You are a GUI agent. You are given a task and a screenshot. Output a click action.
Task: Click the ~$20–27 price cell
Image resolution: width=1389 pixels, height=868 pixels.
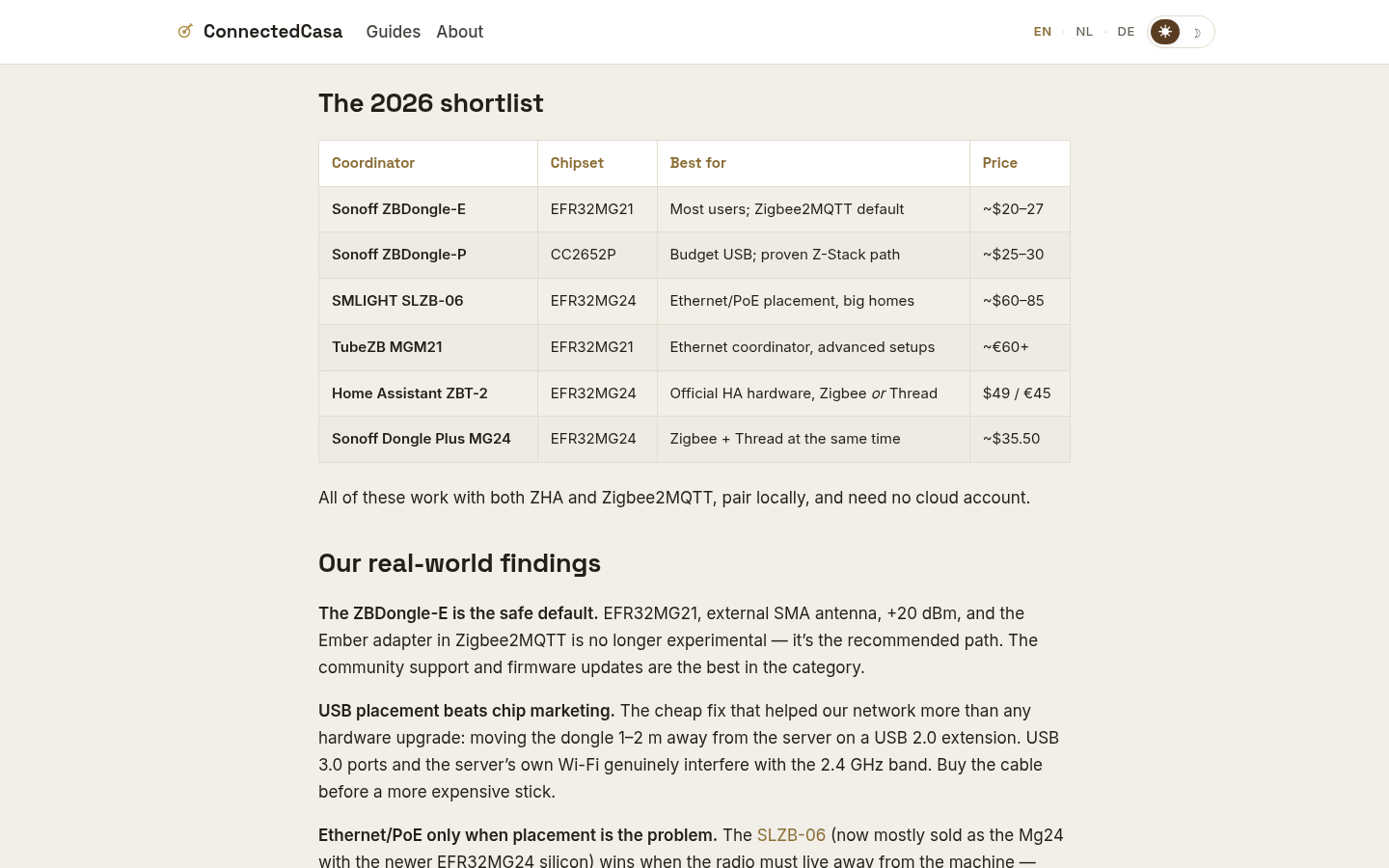tap(1020, 209)
